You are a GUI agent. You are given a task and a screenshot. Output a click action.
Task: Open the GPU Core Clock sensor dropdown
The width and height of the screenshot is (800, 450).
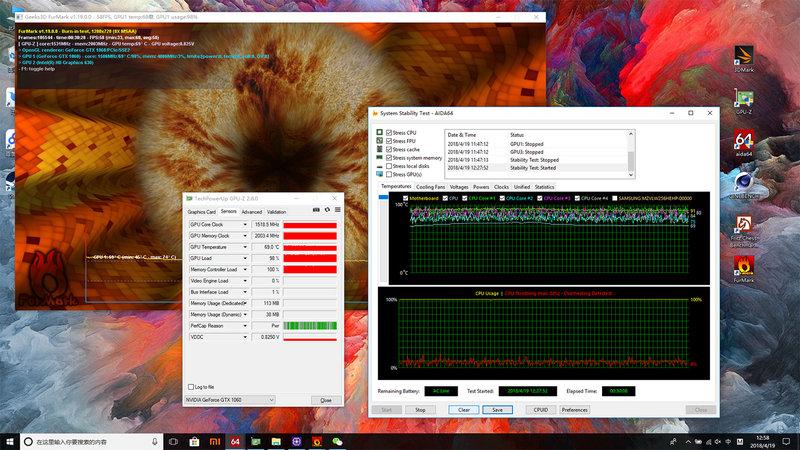[245, 224]
